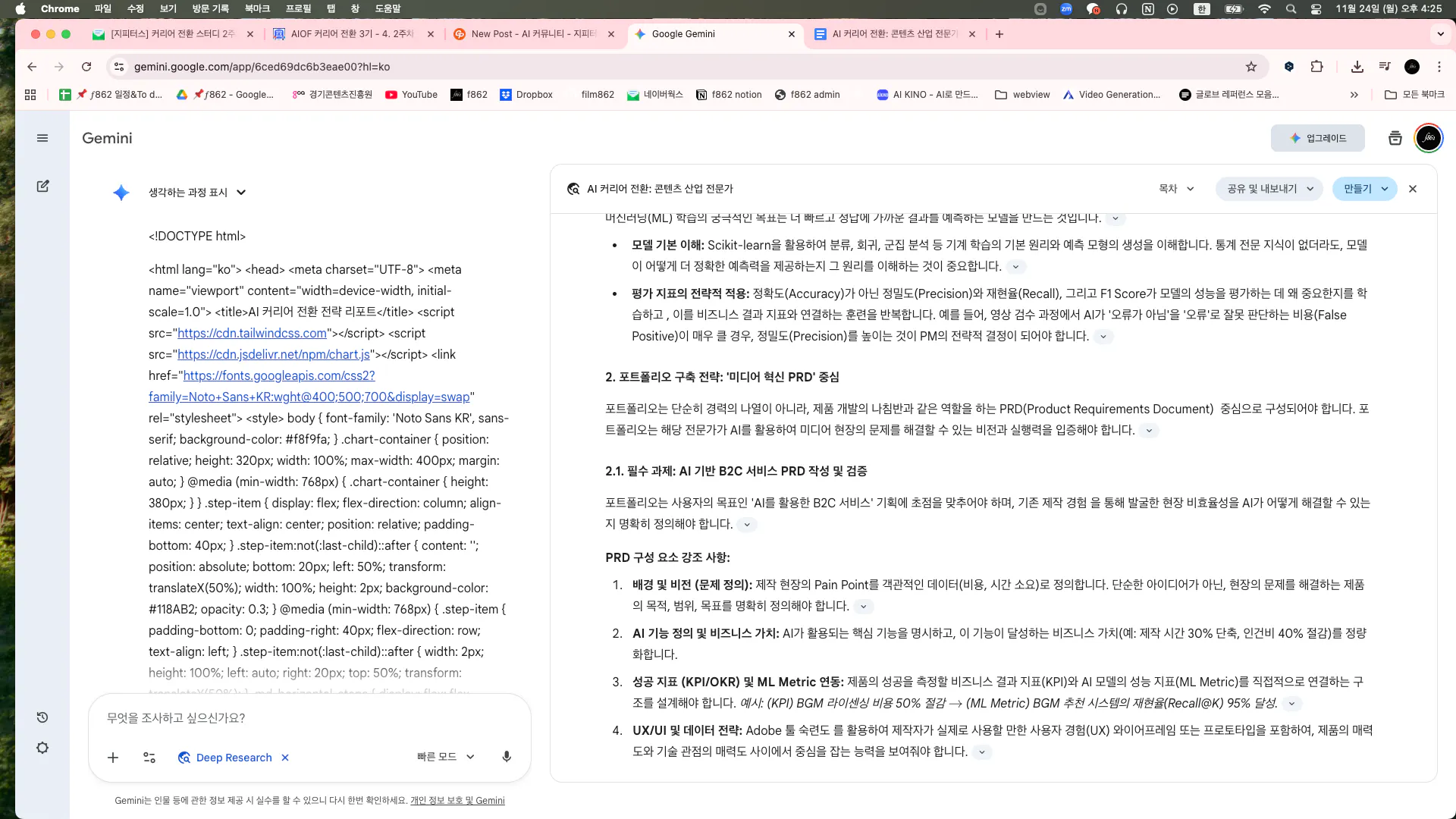The width and height of the screenshot is (1456, 819).
Task: Focus the 무엇을 조사하고 싶으신가요 prompt field
Action: pos(309,718)
